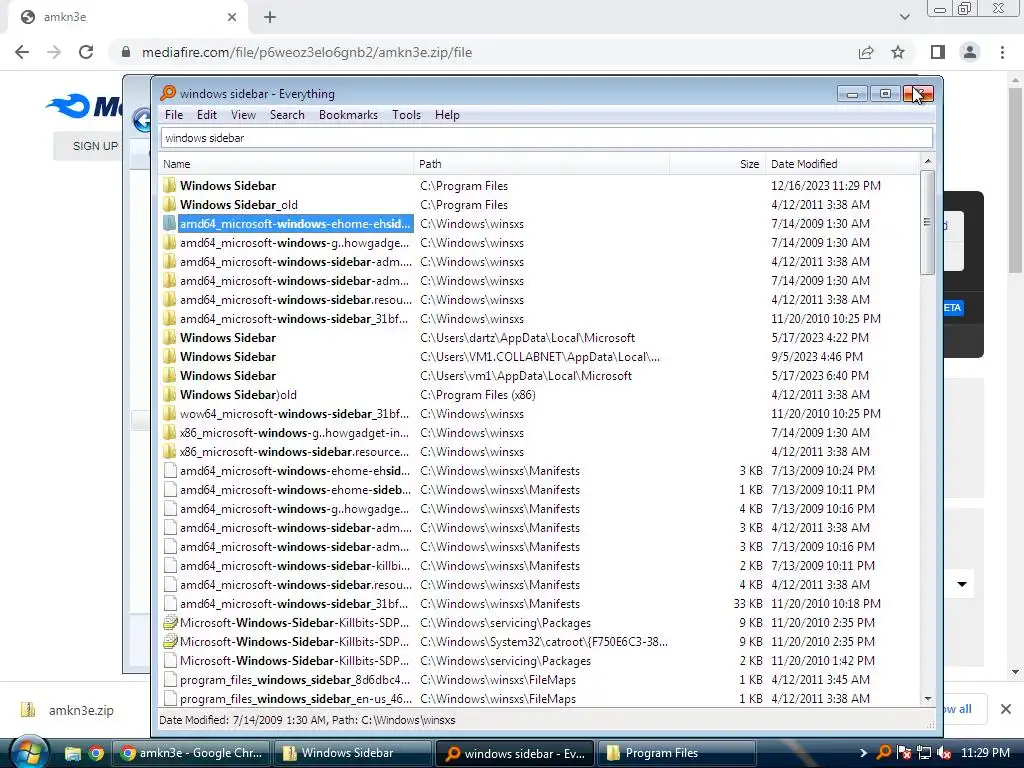
Task: Select program_files_windows_sidebar_en-us_46 file icon
Action: click(170, 699)
